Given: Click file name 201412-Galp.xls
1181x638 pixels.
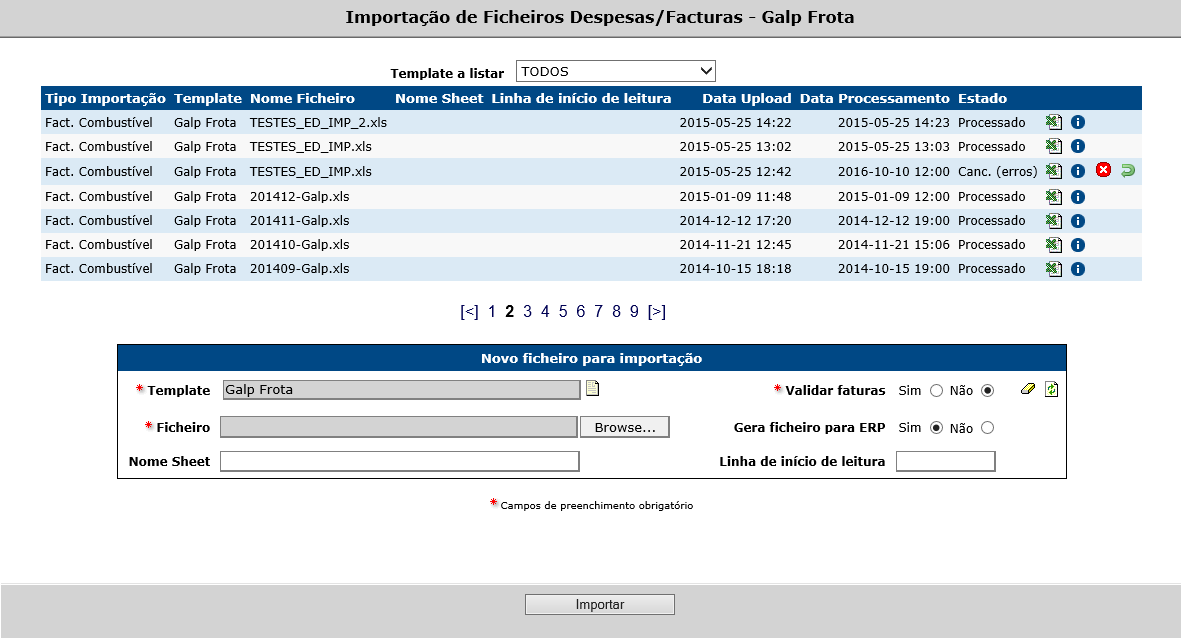Looking at the screenshot, I should coord(300,197).
